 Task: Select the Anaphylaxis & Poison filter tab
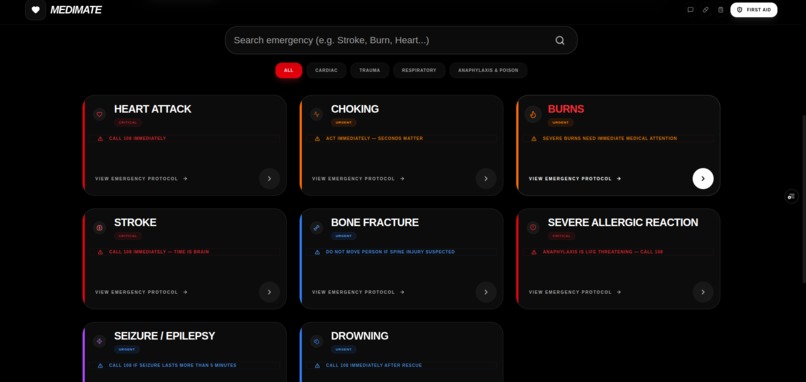click(488, 70)
